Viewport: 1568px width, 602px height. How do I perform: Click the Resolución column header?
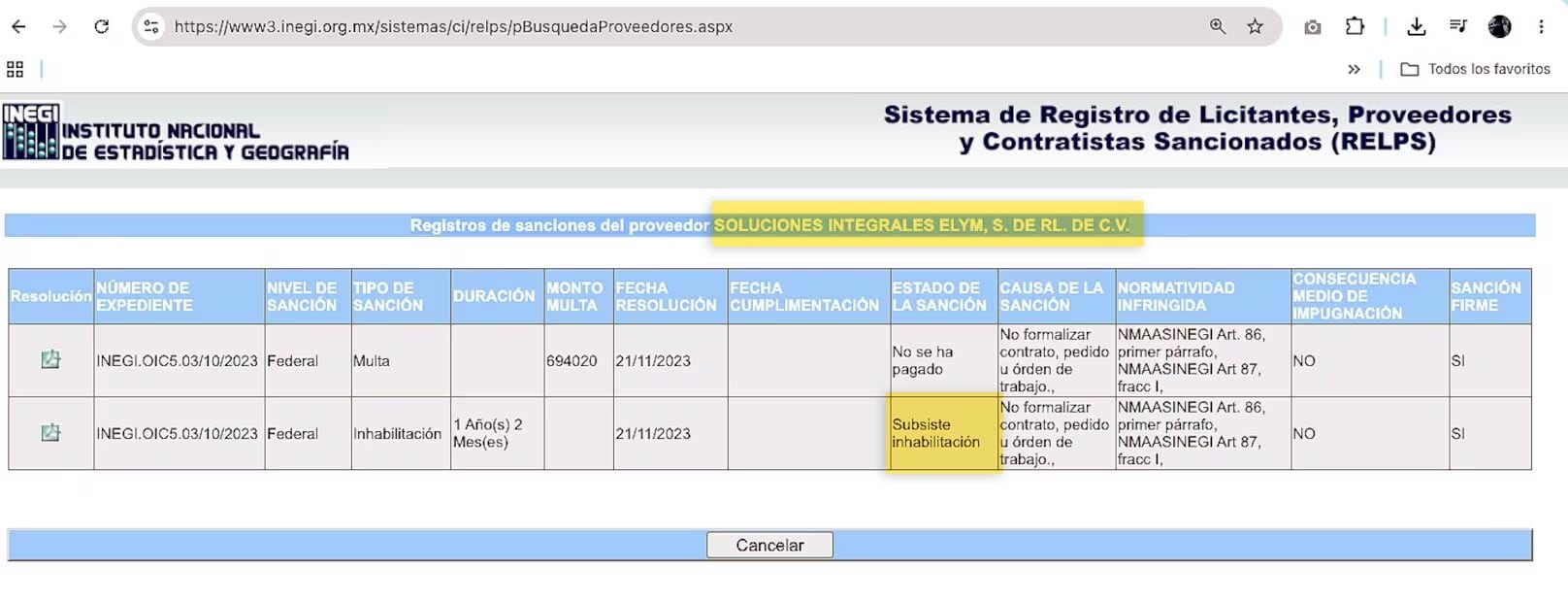coord(51,296)
